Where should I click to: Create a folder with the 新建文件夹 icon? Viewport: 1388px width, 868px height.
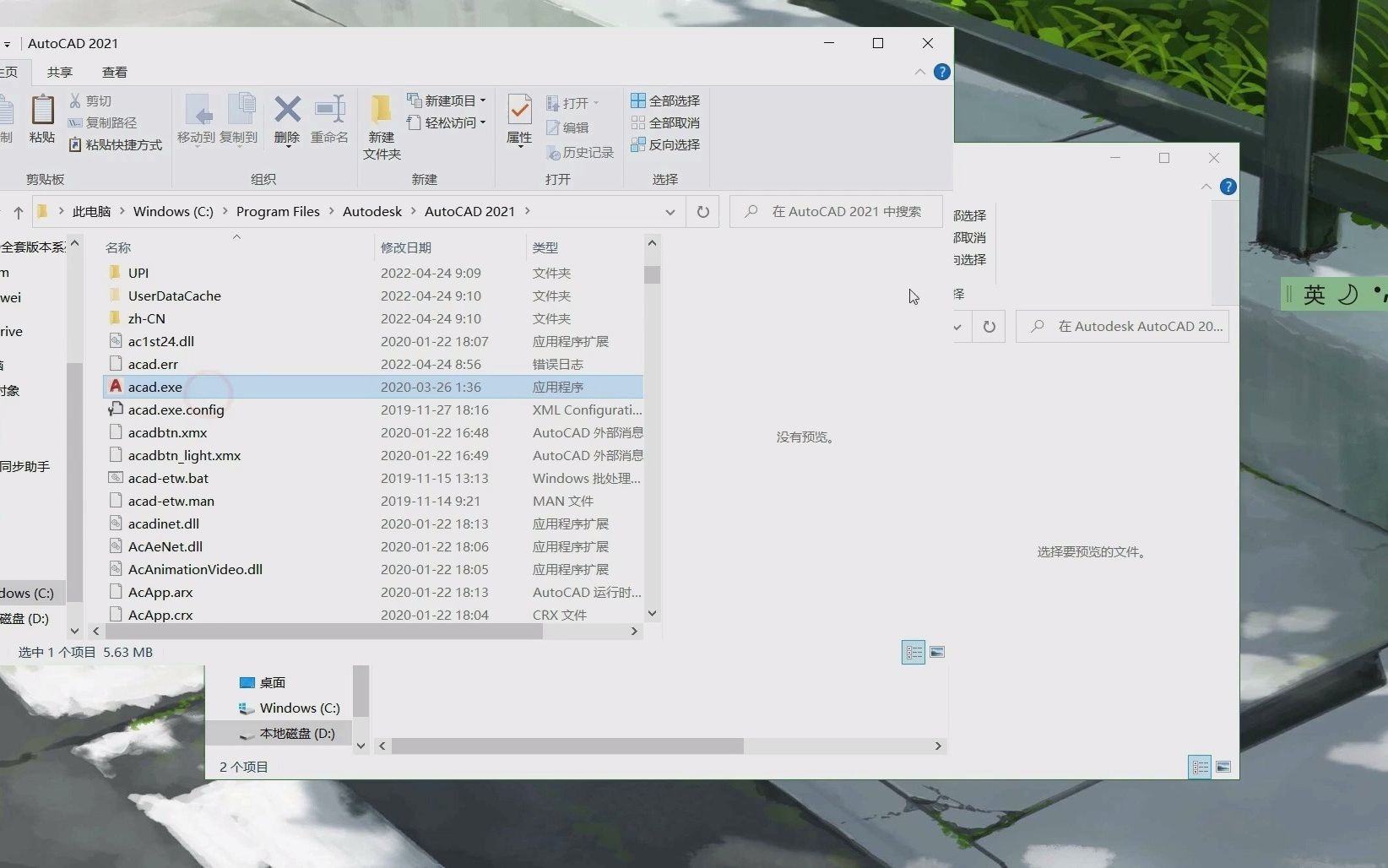(x=381, y=125)
